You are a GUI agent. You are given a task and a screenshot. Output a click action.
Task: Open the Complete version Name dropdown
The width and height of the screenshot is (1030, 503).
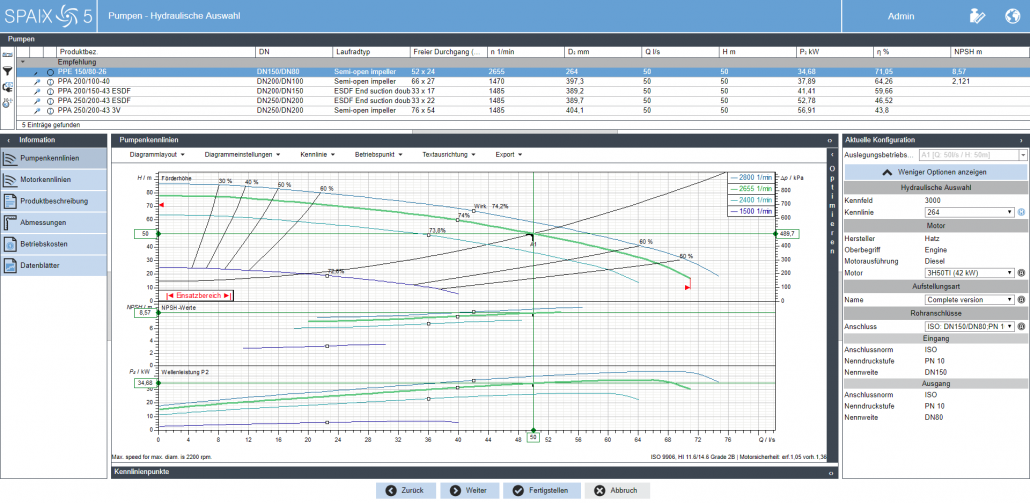pyautogui.click(x=970, y=299)
